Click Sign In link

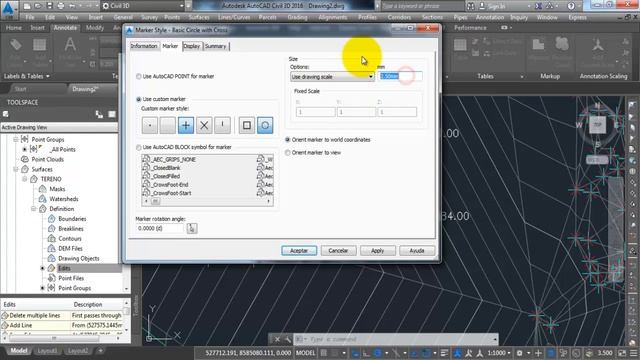click(497, 6)
